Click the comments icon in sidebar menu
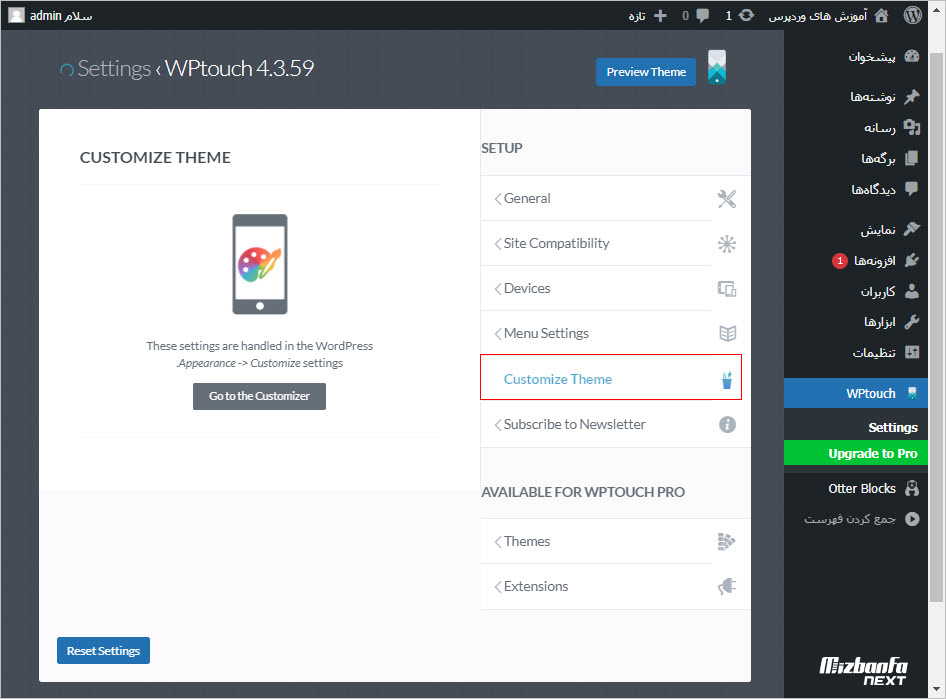 click(x=912, y=189)
